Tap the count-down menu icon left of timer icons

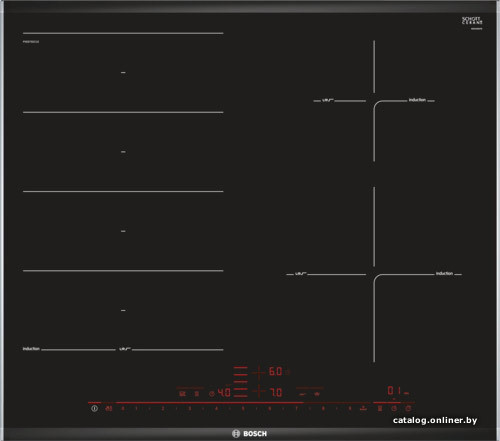coord(380,408)
